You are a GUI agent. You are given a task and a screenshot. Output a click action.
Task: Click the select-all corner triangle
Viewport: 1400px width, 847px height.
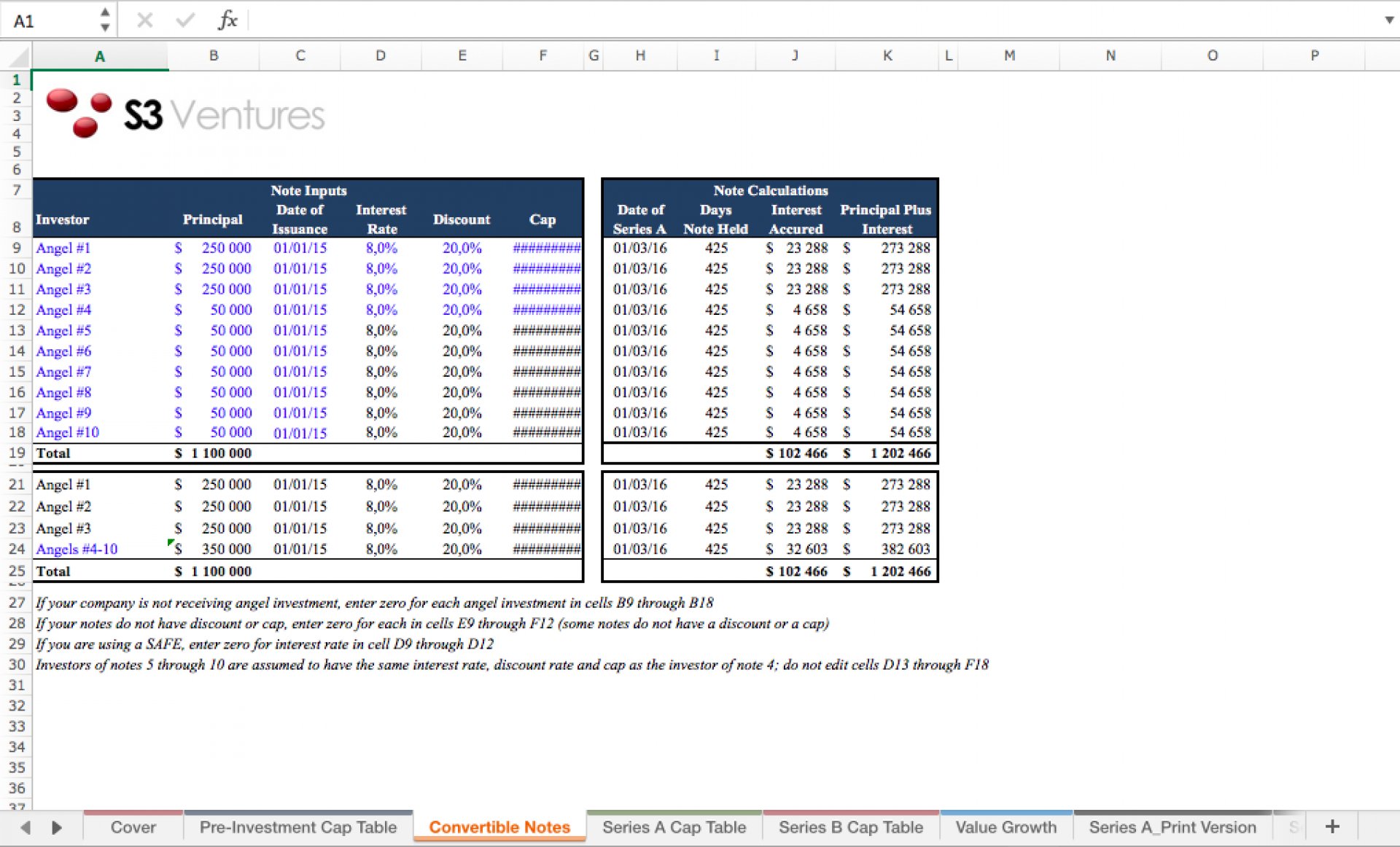coord(20,56)
